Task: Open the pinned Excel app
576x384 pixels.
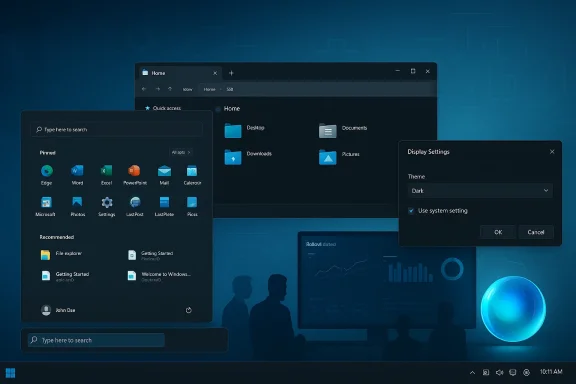Action: tap(107, 171)
